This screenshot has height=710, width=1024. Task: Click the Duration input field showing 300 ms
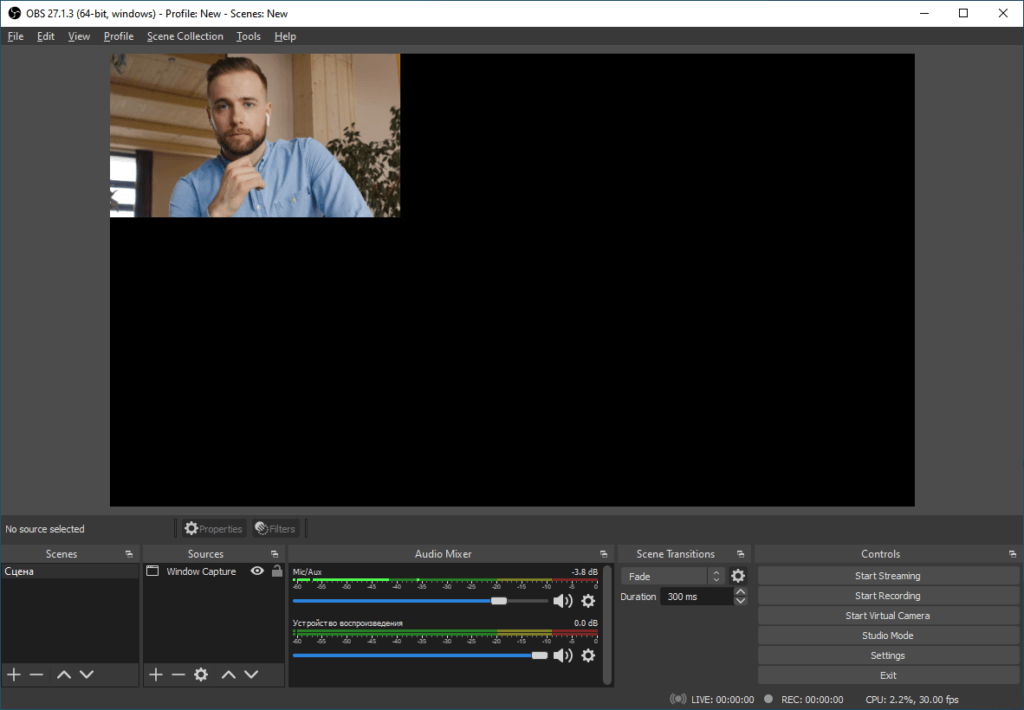697,595
